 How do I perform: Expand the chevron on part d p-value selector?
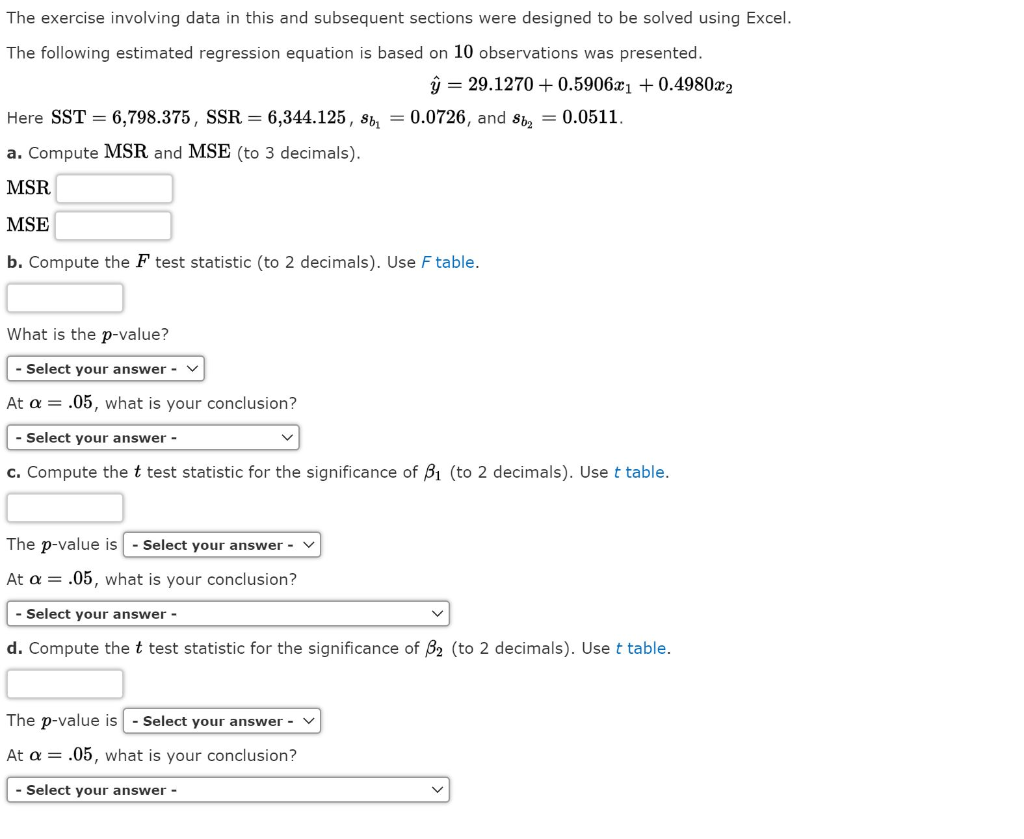tap(307, 720)
